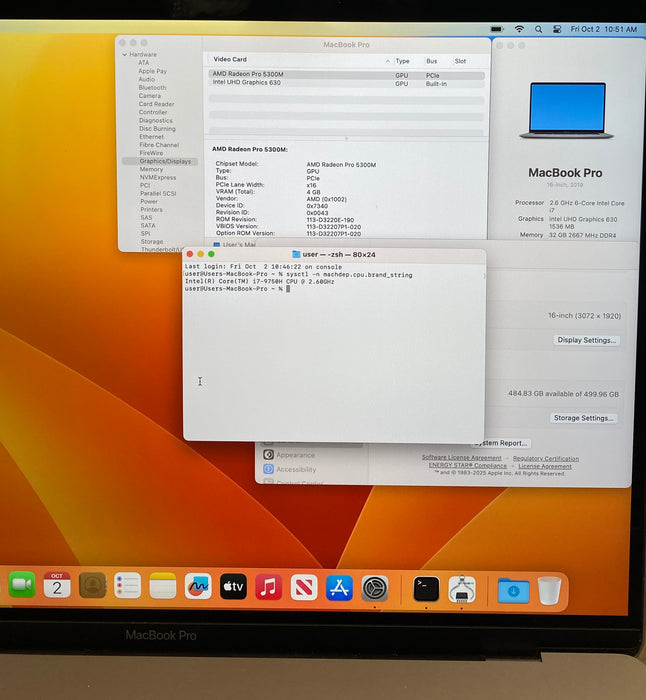The height and width of the screenshot is (700, 646).
Task: Select PCI in hardware list
Action: [x=145, y=185]
